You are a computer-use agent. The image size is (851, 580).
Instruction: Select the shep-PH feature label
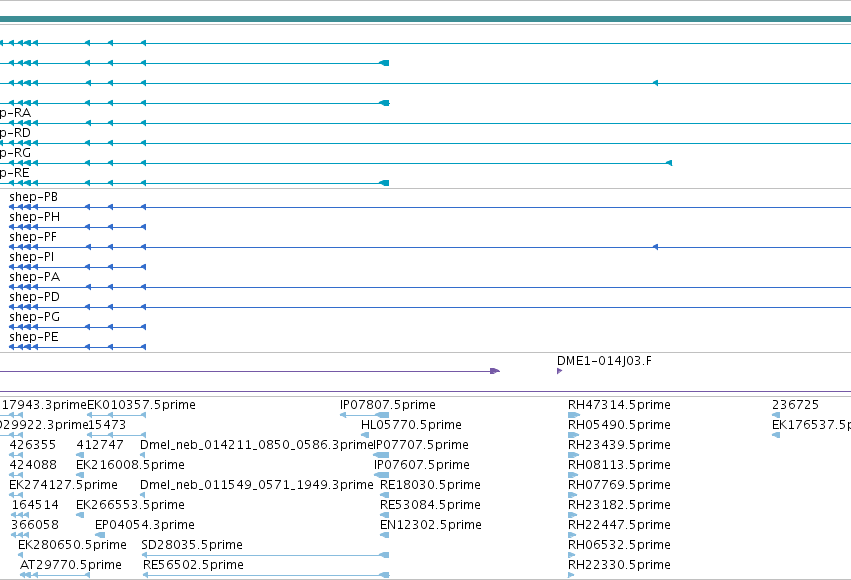(x=34, y=217)
